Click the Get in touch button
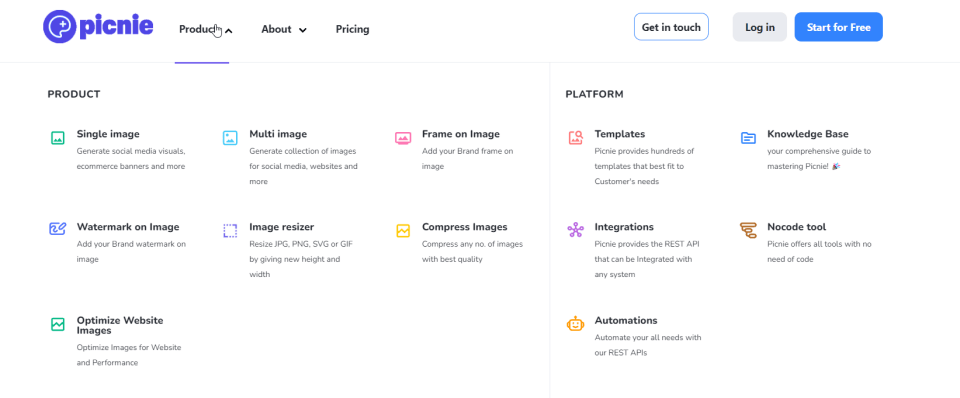 [x=671, y=27]
